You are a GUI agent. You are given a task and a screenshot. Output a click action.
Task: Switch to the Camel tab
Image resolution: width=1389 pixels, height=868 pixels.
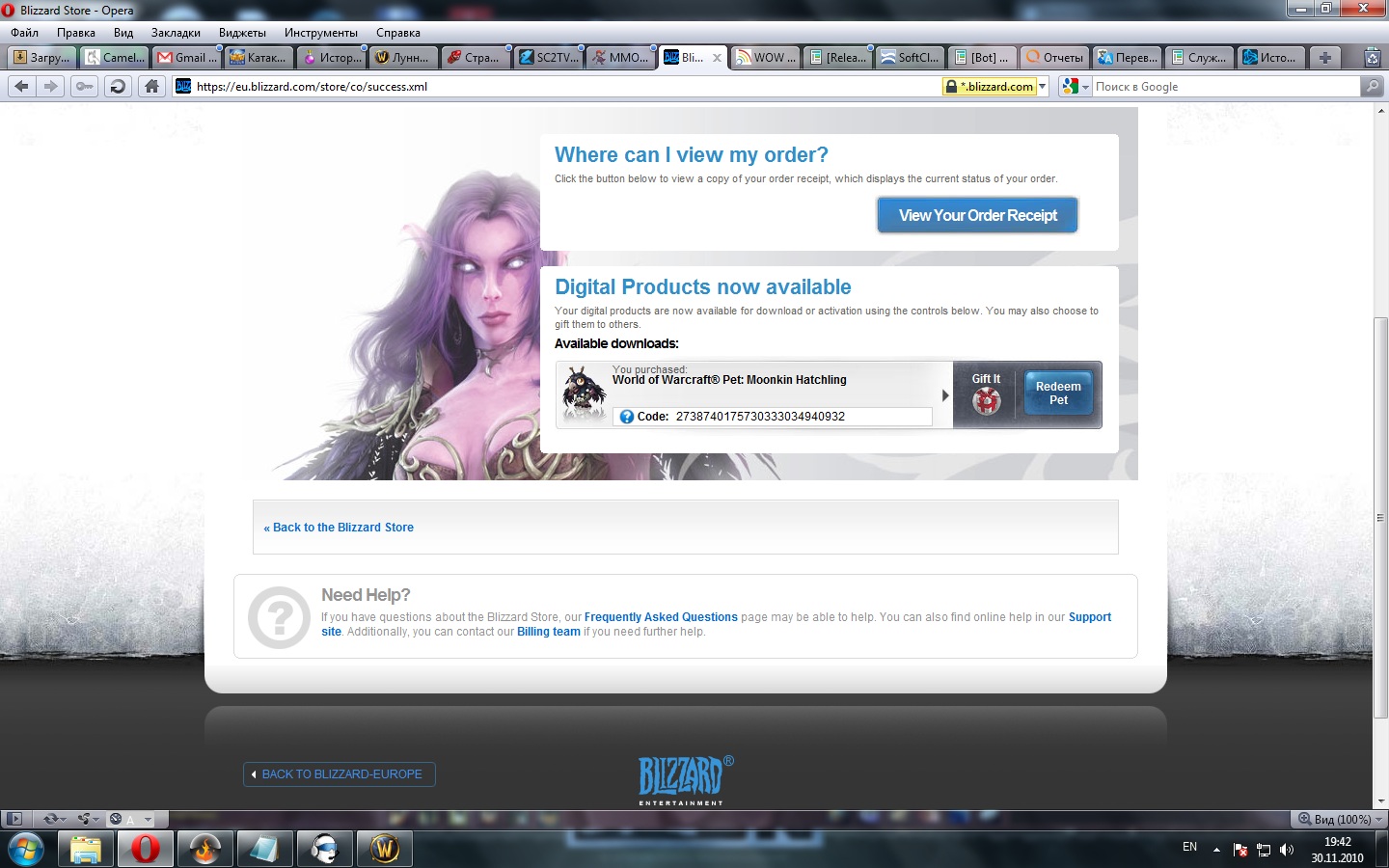click(x=116, y=57)
